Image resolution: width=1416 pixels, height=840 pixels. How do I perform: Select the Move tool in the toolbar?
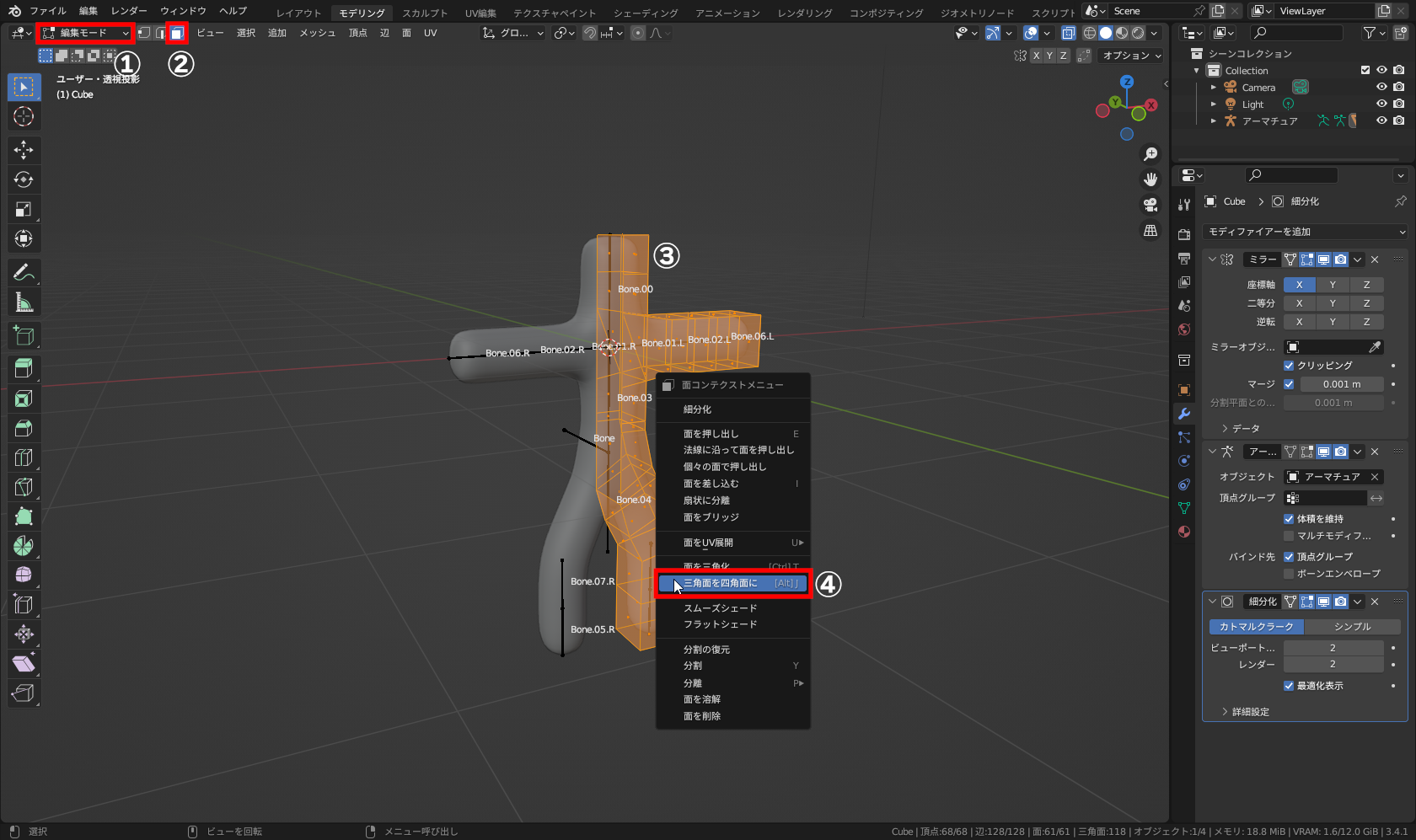click(24, 150)
